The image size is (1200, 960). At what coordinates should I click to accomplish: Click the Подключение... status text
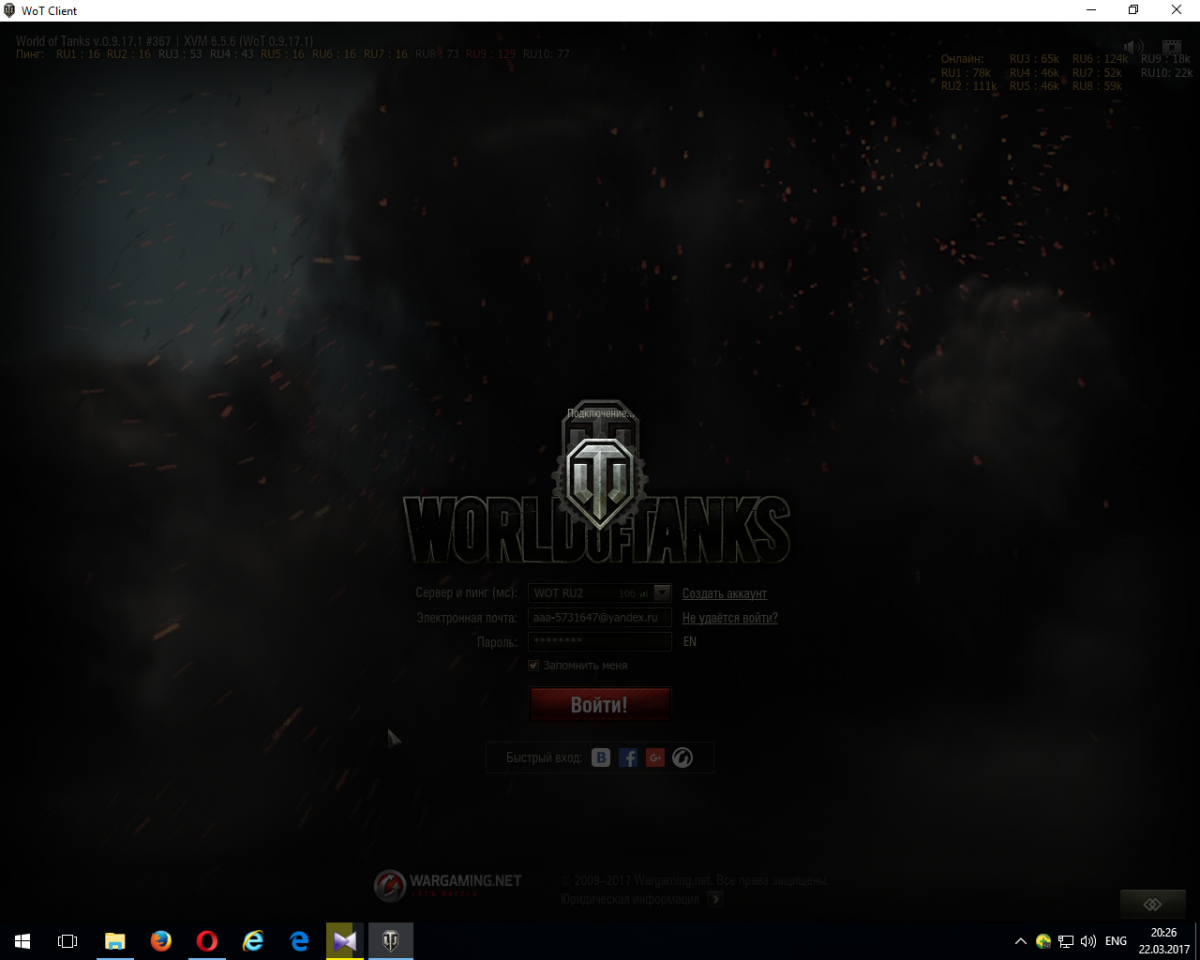[600, 413]
